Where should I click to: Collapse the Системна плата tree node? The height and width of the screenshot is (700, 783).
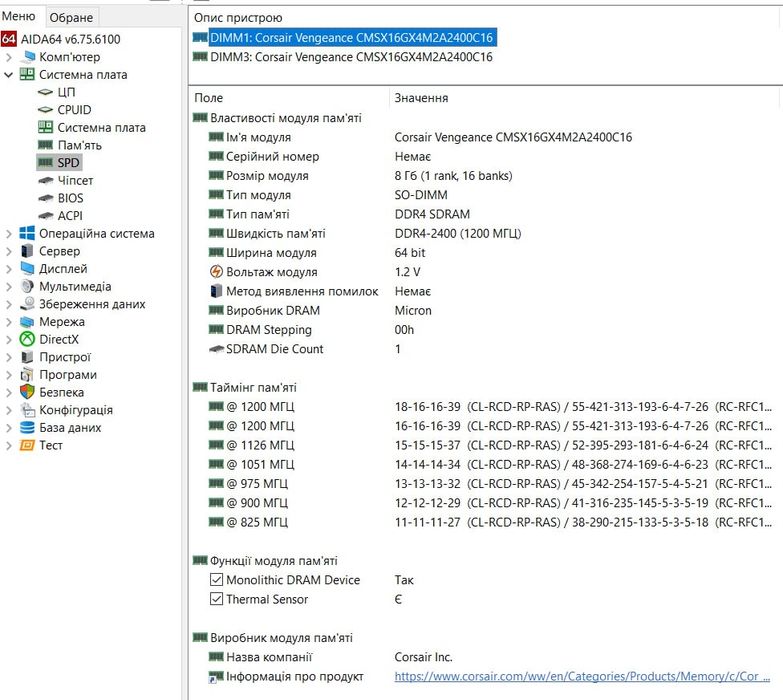point(8,75)
